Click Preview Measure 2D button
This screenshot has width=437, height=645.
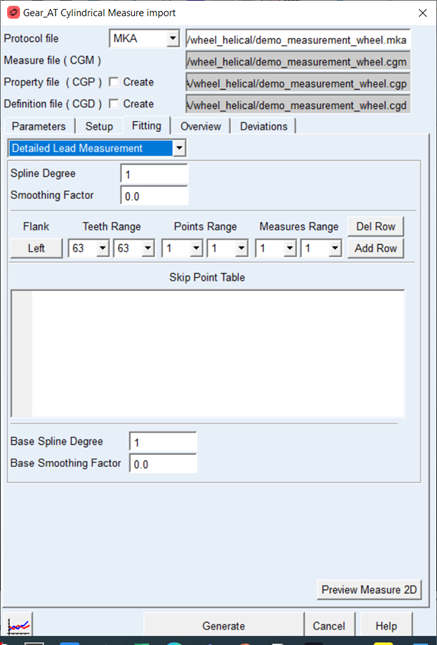pyautogui.click(x=369, y=589)
